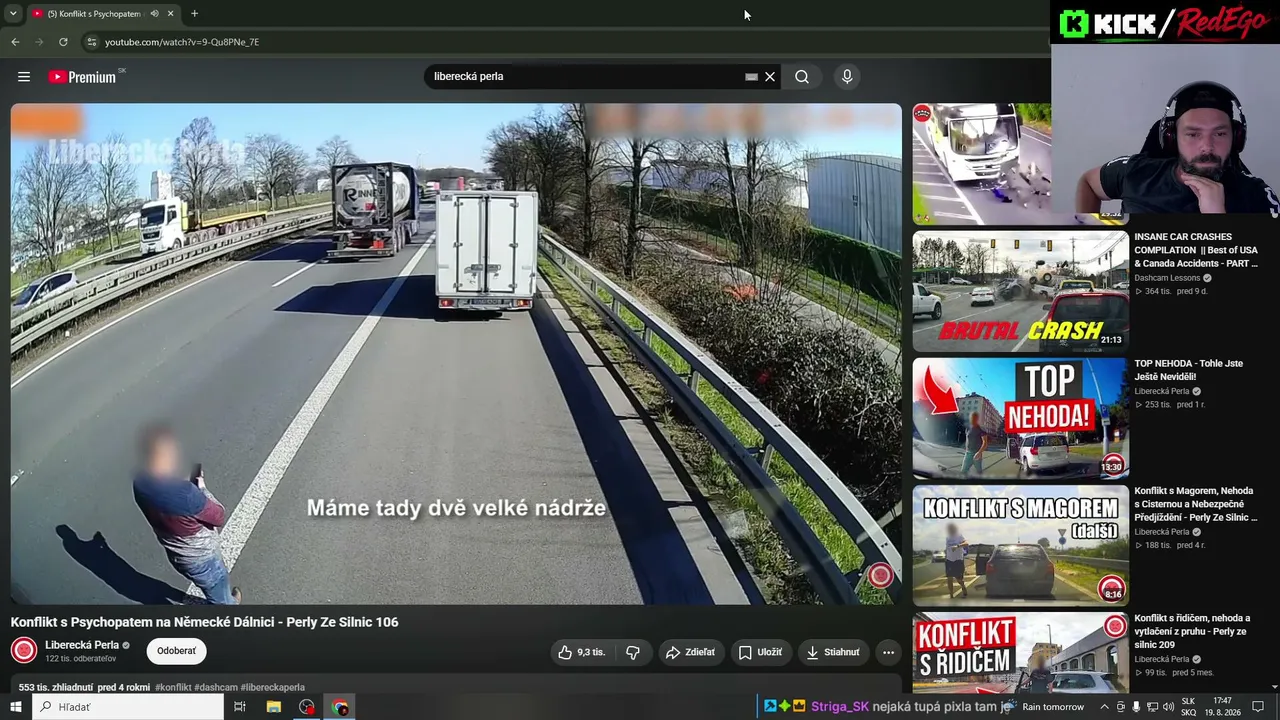Go forward in browser history
This screenshot has height=720, width=1280.
(x=39, y=42)
